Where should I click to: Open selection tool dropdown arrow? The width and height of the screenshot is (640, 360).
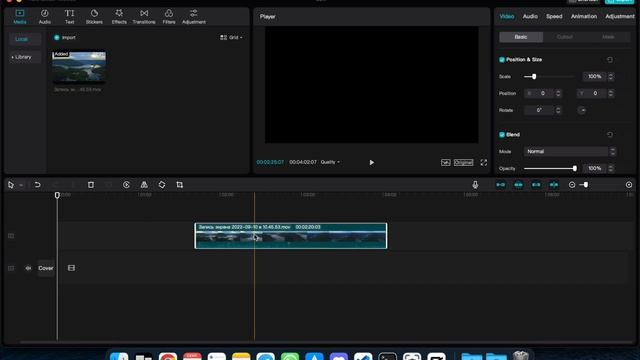click(21, 185)
